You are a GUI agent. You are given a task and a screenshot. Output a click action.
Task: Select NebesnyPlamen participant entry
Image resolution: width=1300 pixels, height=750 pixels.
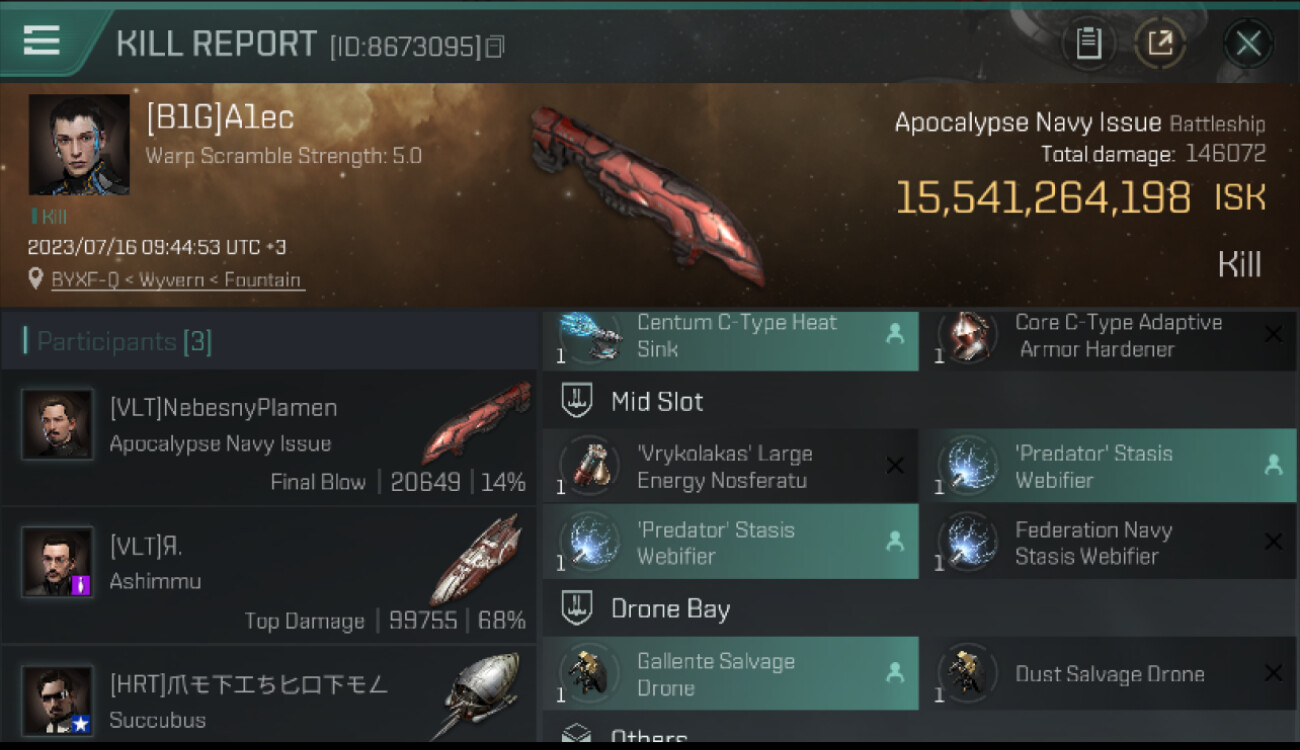tap(270, 438)
